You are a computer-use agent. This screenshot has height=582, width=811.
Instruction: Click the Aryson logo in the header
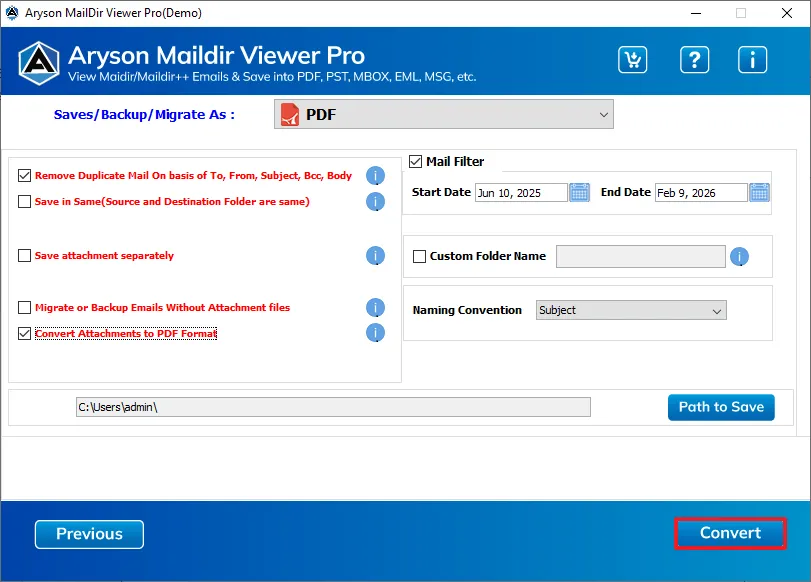click(x=39, y=63)
